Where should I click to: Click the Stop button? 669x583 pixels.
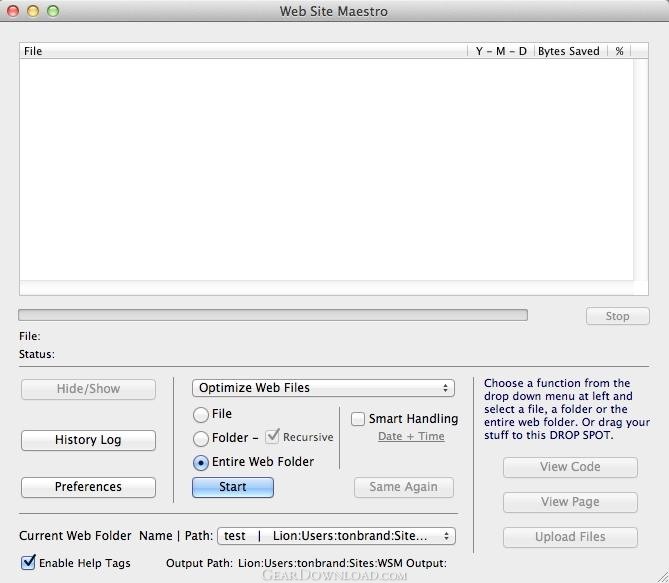pyautogui.click(x=617, y=316)
